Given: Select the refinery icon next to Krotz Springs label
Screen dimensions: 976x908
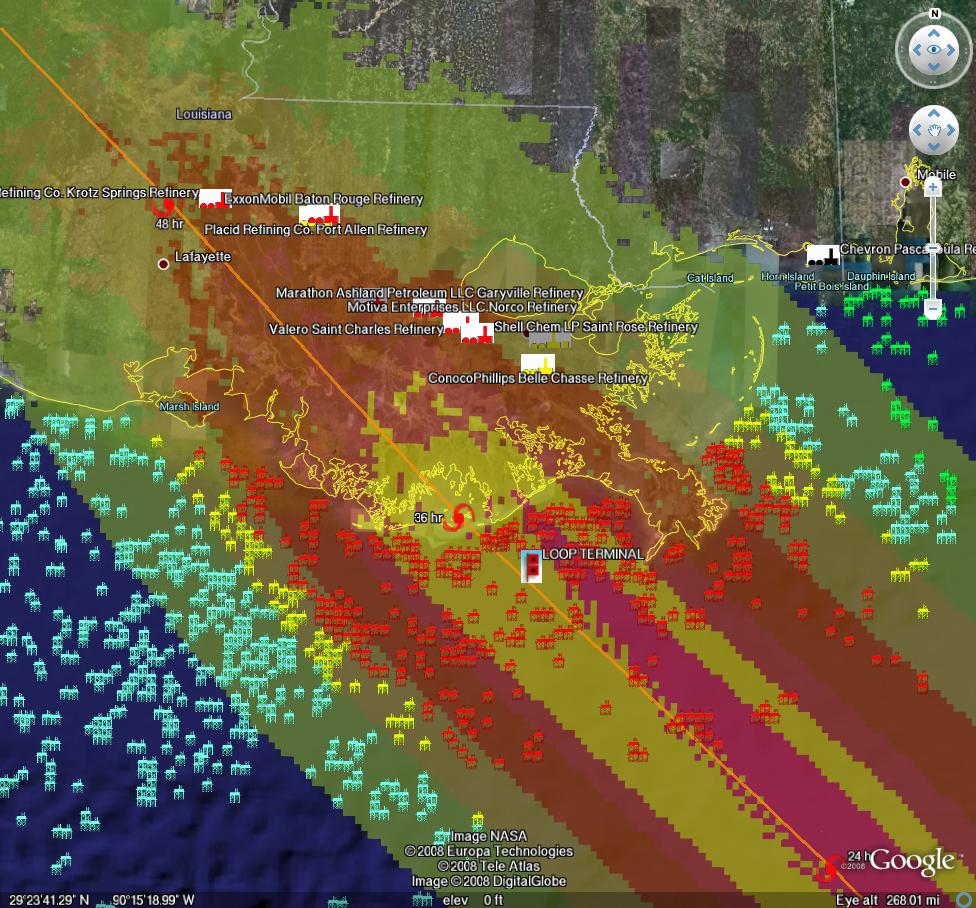Looking at the screenshot, I should [215, 199].
